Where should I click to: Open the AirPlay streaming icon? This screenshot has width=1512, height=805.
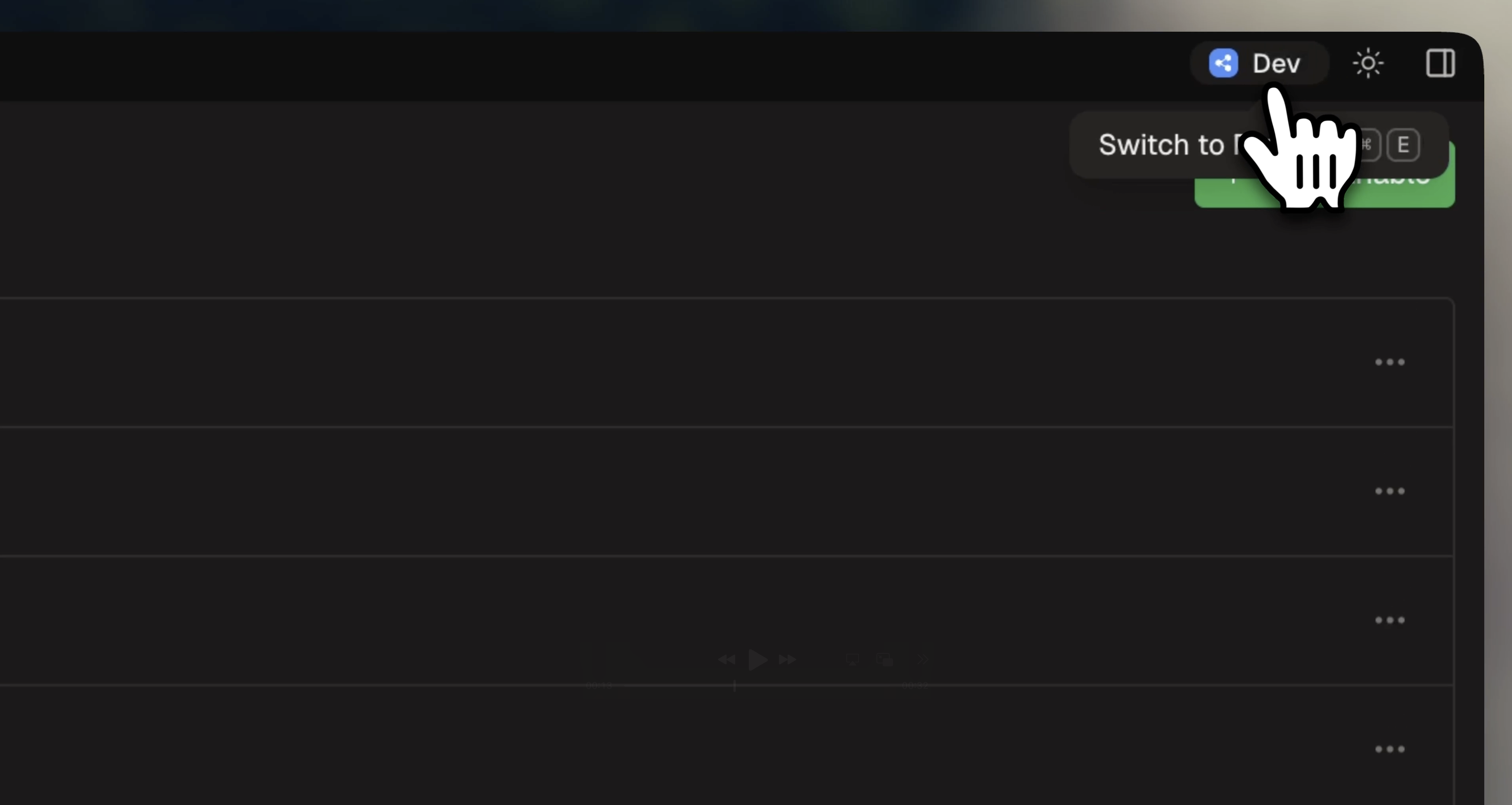coord(853,659)
